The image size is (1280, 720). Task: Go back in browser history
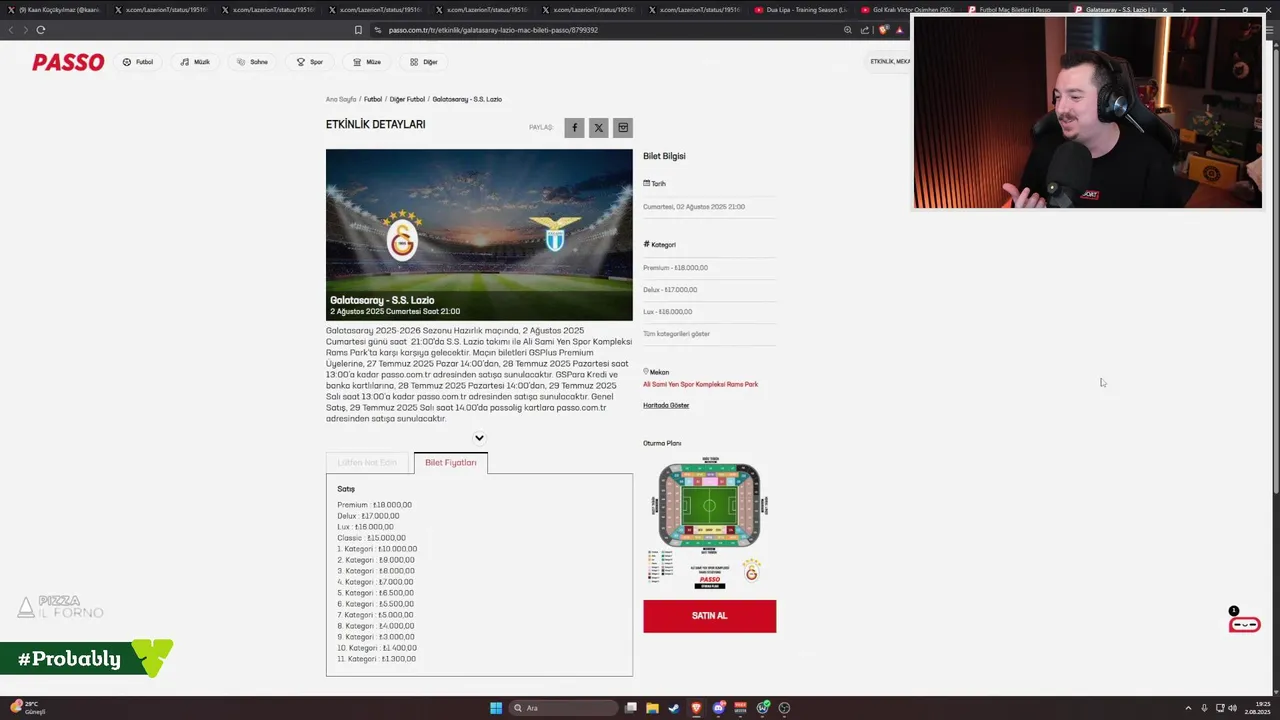click(11, 30)
